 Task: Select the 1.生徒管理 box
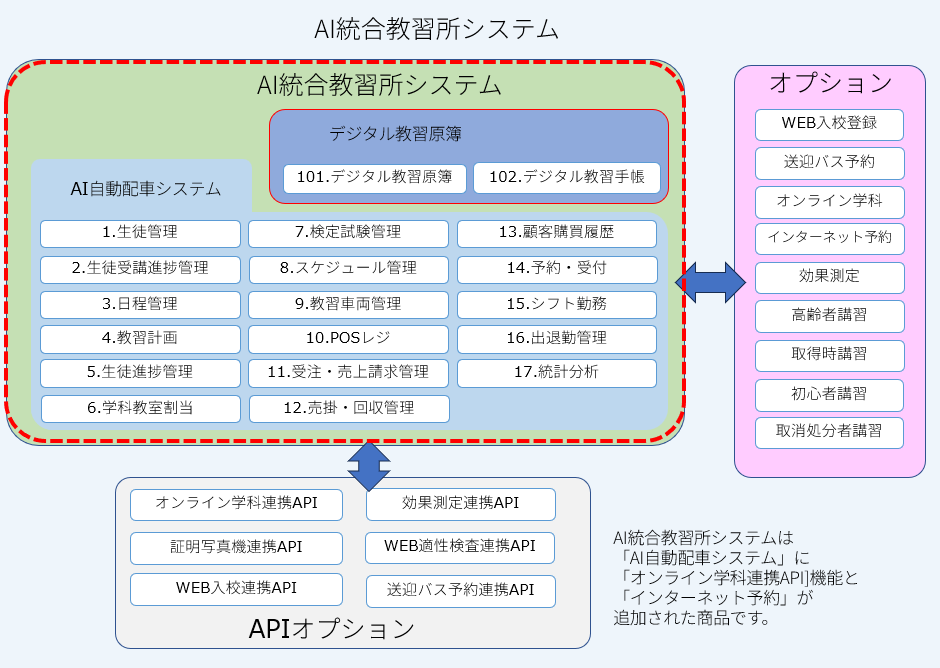(140, 233)
